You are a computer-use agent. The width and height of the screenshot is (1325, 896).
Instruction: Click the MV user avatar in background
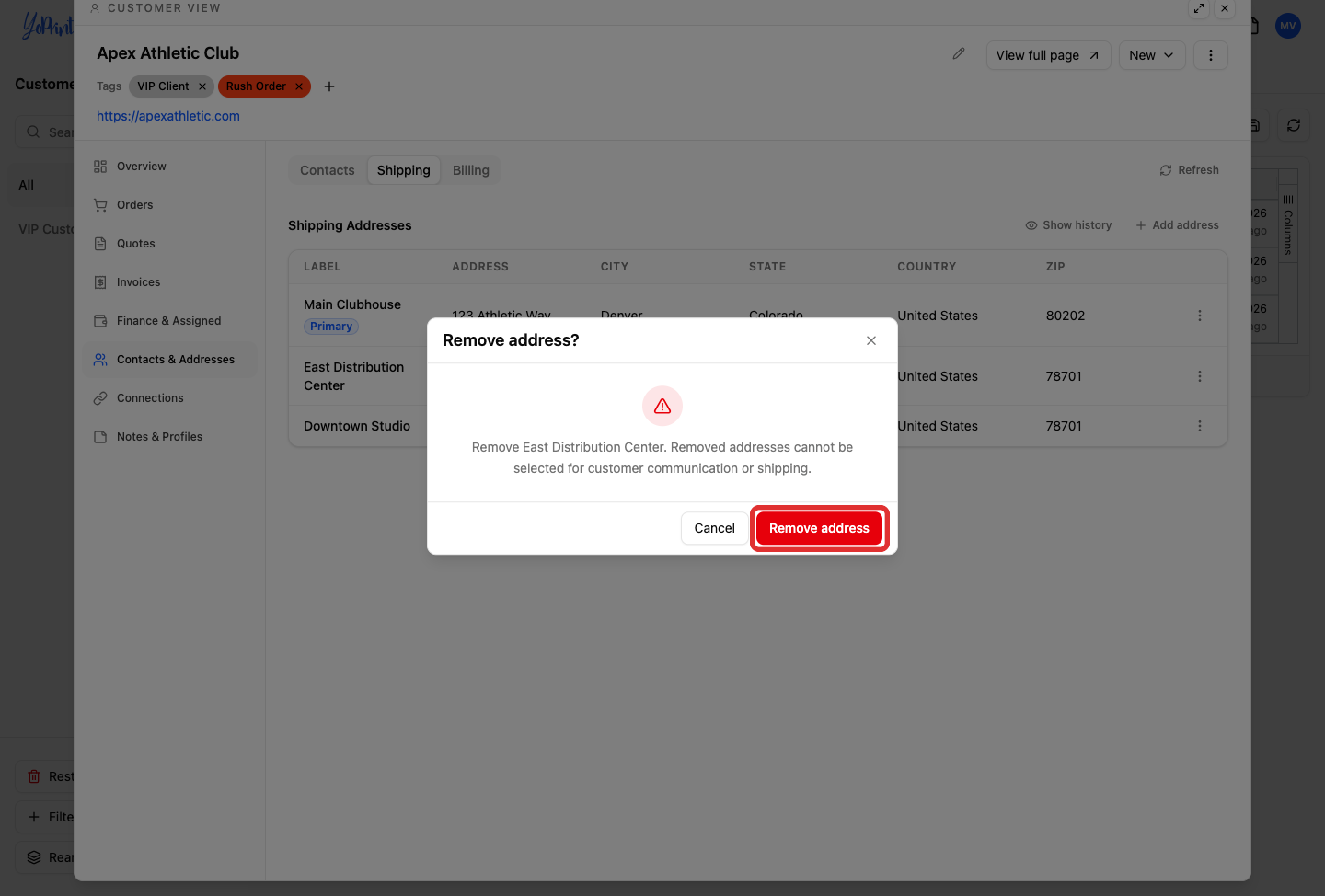click(1288, 26)
